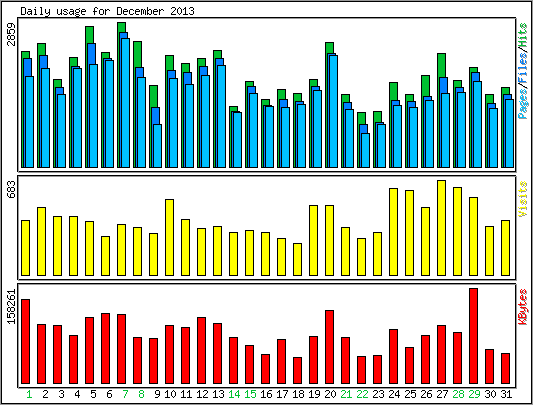Screen dimensions: 533x405
Task: Click day label 6 on the axis
Action: click(x=109, y=394)
